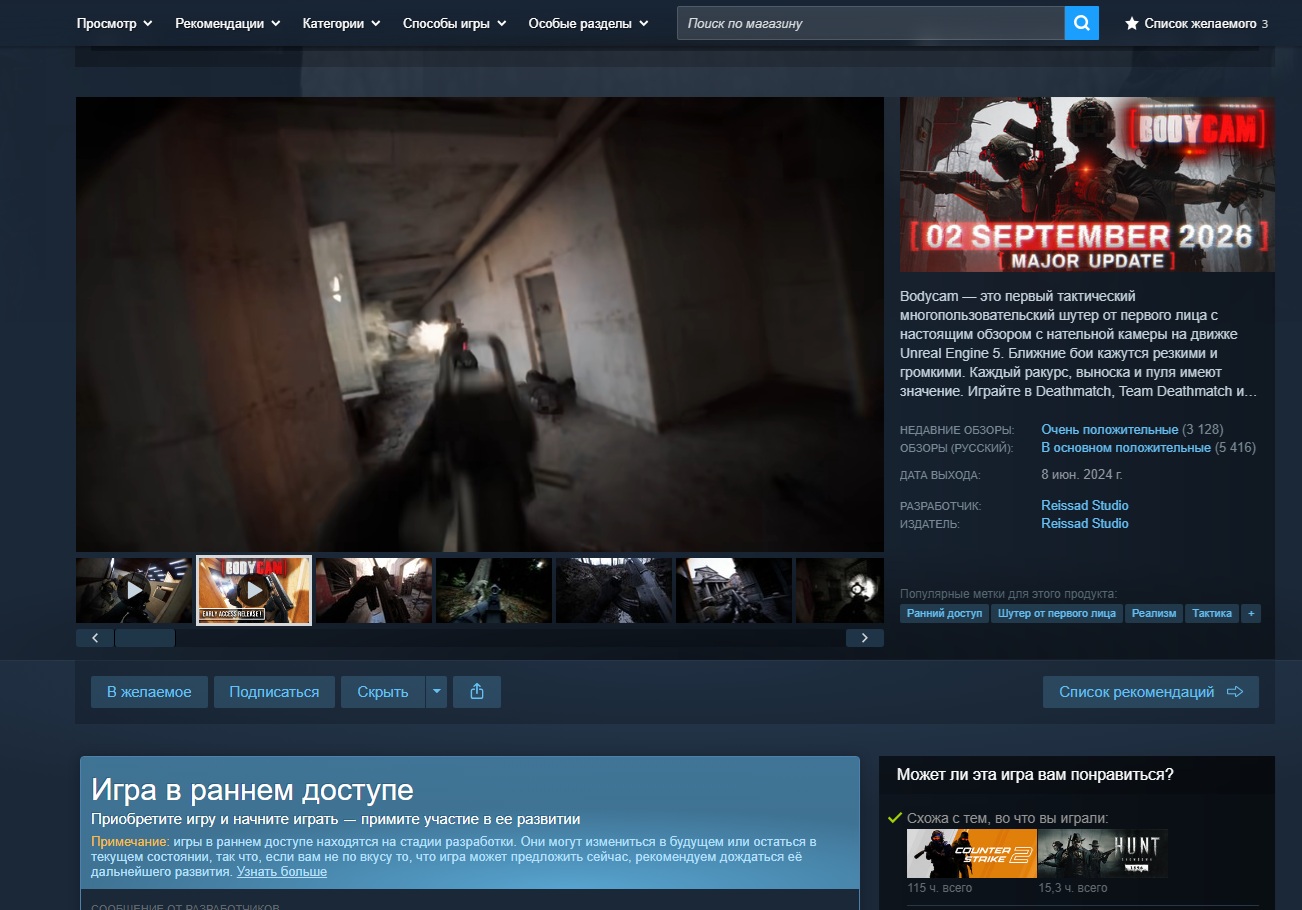Click the recent reviews count (3 128)

point(1203,430)
